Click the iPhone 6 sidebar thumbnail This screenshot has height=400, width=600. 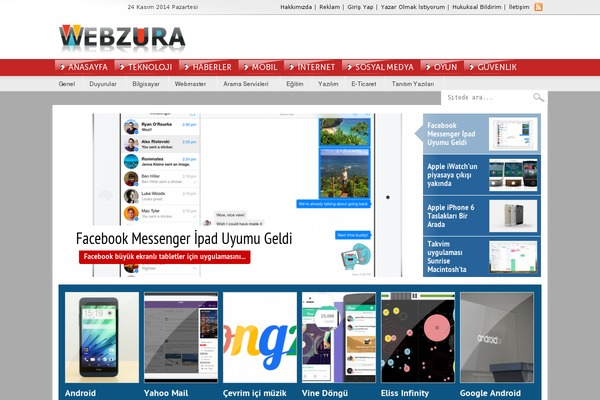pyautogui.click(x=513, y=216)
